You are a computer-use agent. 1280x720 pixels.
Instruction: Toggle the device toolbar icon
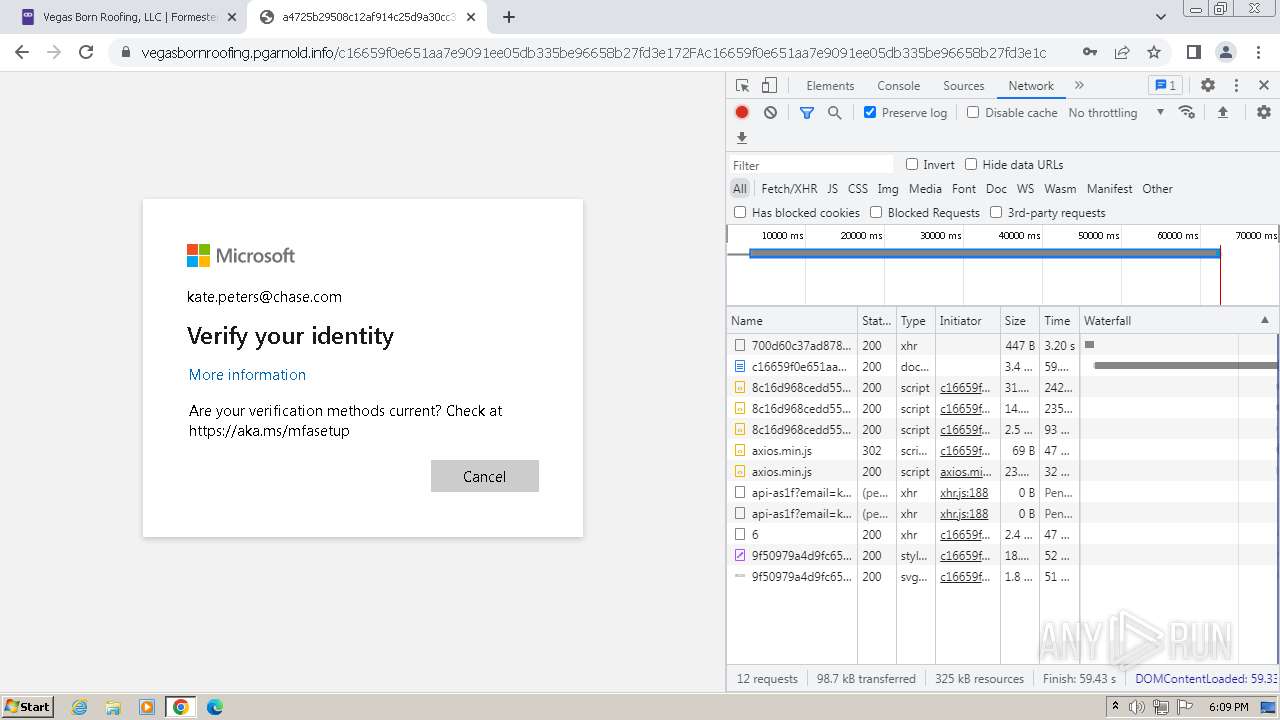(769, 86)
